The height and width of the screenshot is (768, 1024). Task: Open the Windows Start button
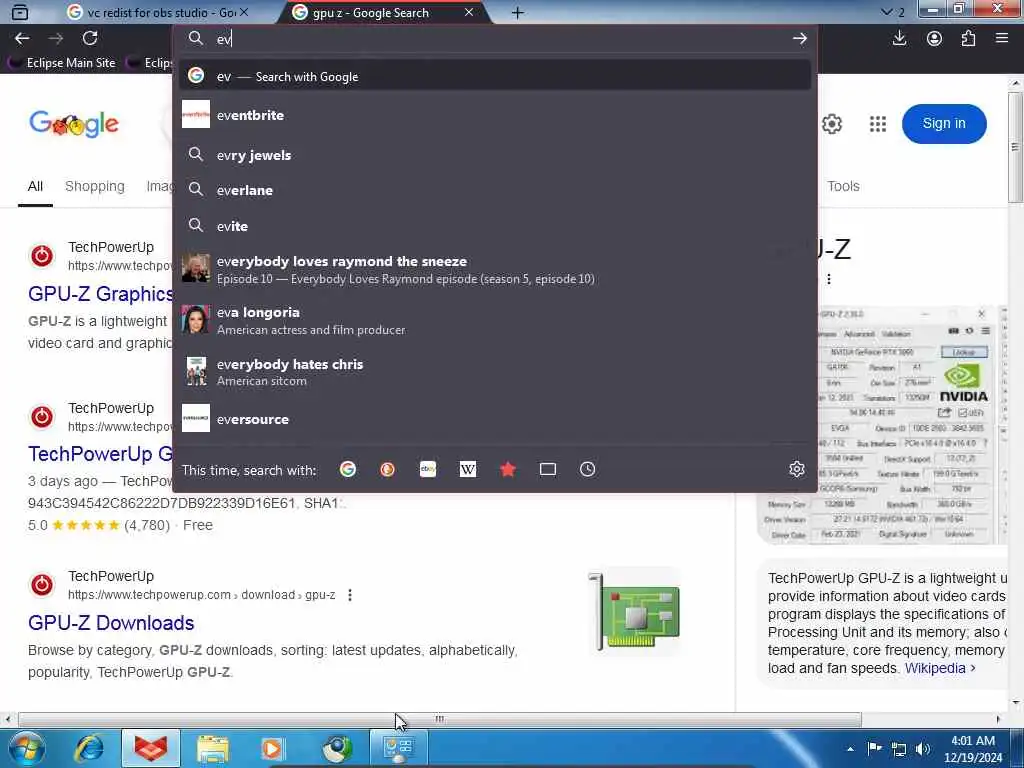(26, 748)
